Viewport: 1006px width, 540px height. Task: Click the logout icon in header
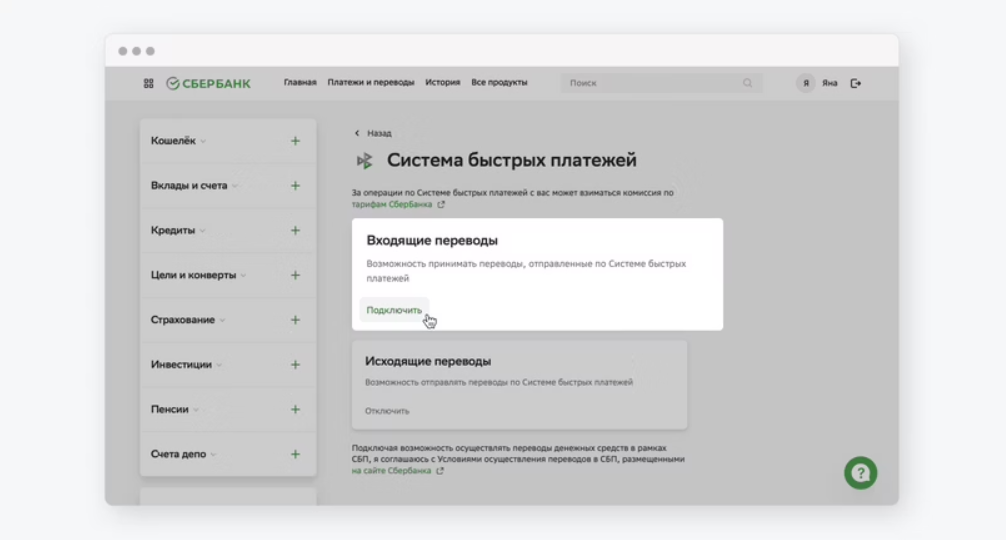pos(855,83)
